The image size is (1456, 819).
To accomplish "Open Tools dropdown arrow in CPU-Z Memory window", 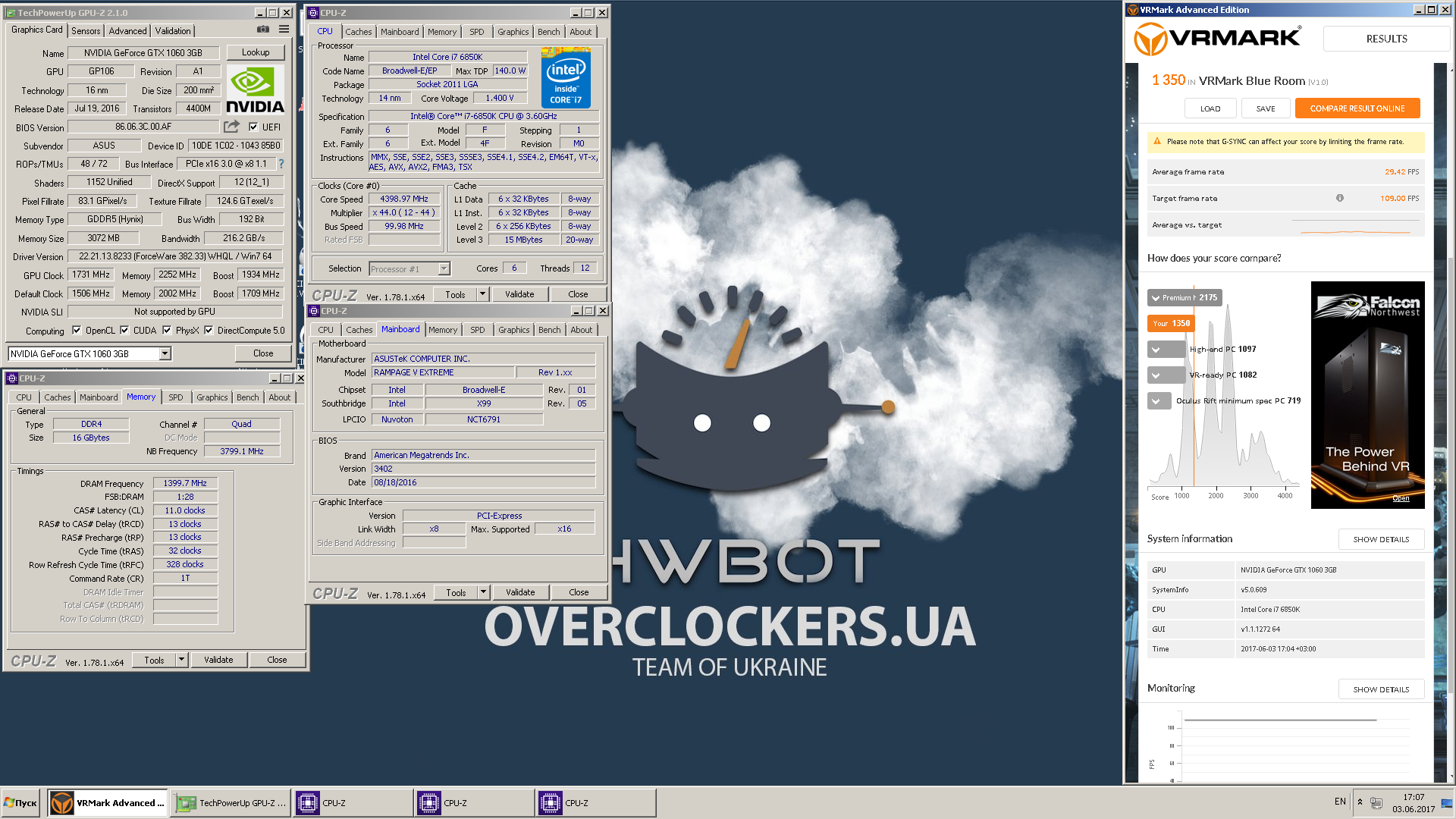I will pyautogui.click(x=181, y=659).
